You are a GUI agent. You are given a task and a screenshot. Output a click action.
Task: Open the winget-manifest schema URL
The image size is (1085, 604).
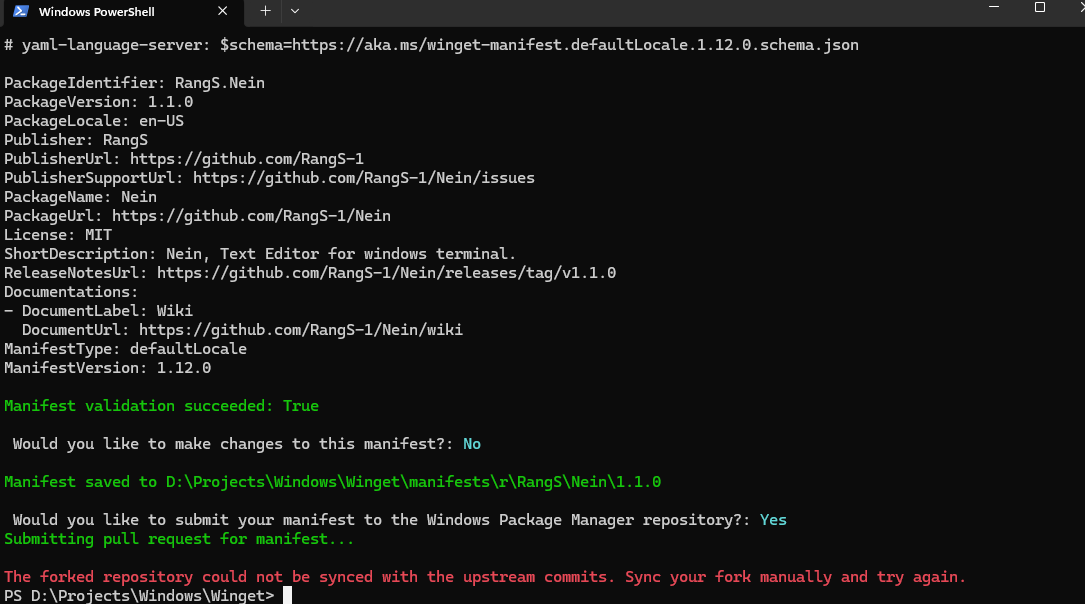[575, 45]
